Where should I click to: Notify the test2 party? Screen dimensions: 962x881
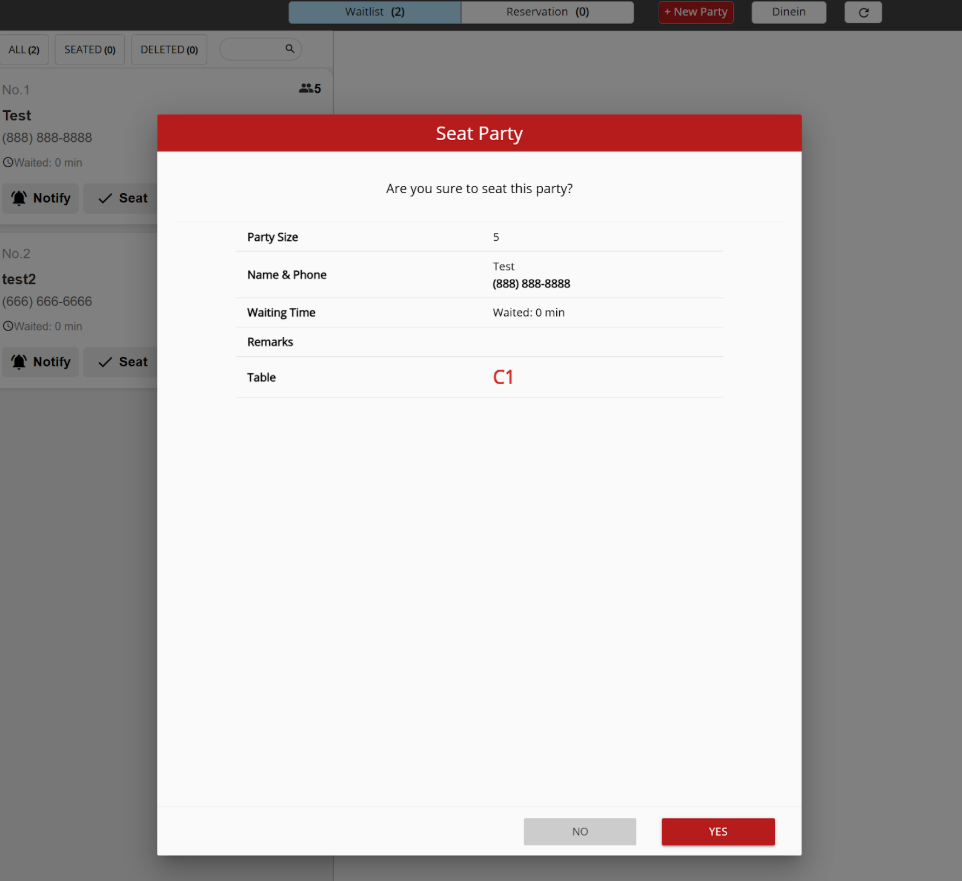40,362
